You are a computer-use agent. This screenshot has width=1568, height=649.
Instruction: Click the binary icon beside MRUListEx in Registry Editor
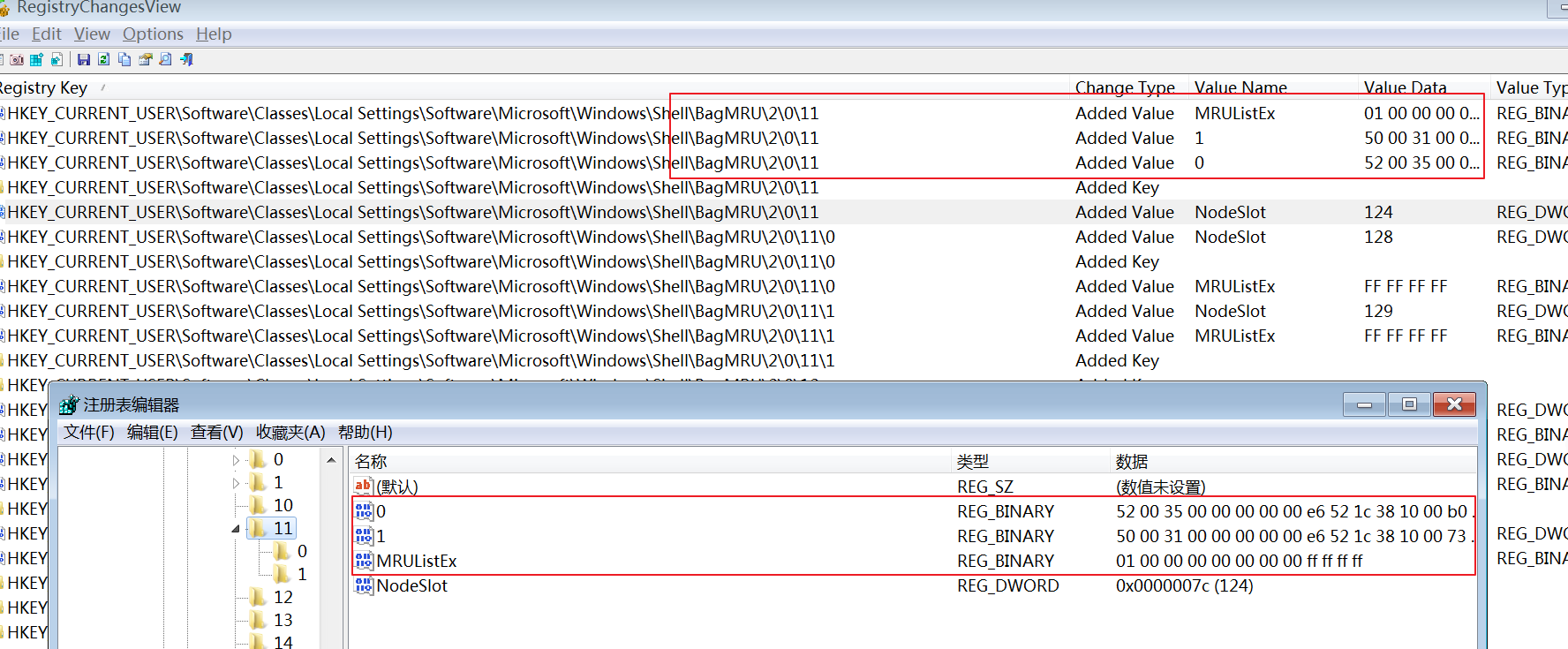coord(364,561)
